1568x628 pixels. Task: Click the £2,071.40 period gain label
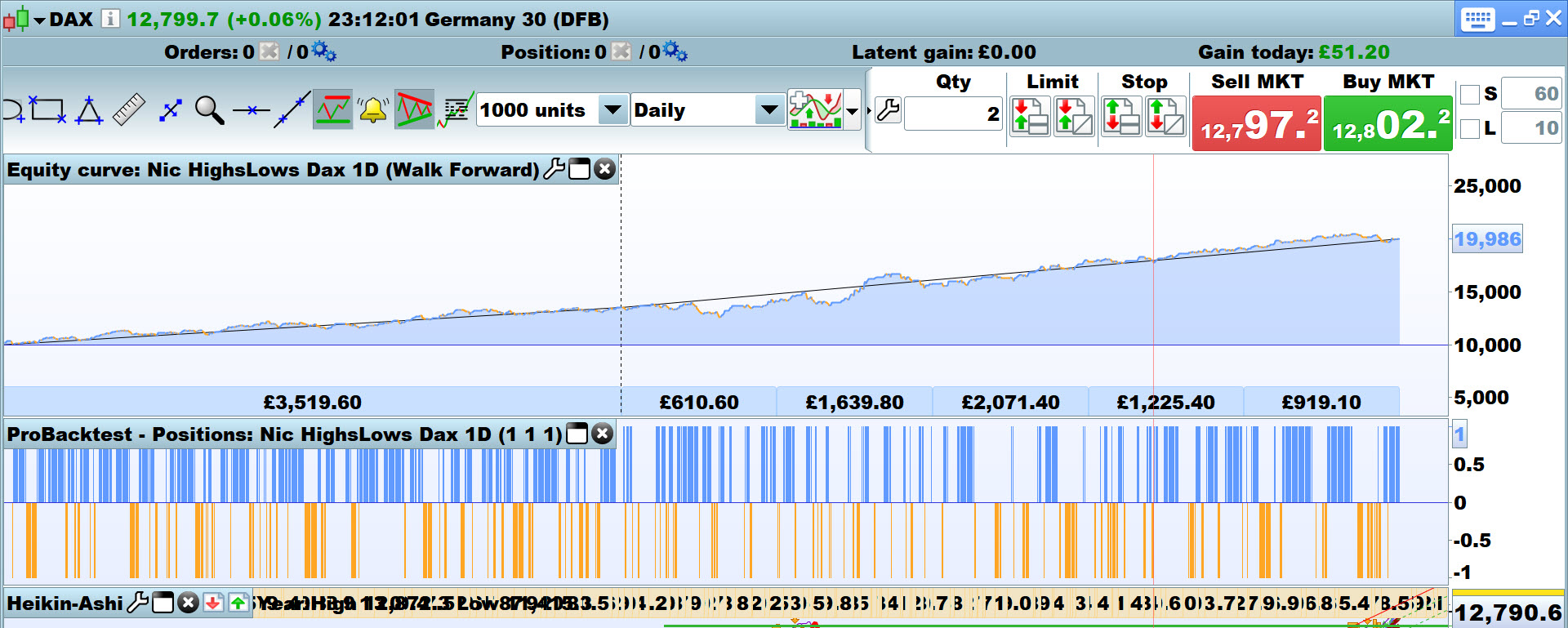click(1010, 402)
